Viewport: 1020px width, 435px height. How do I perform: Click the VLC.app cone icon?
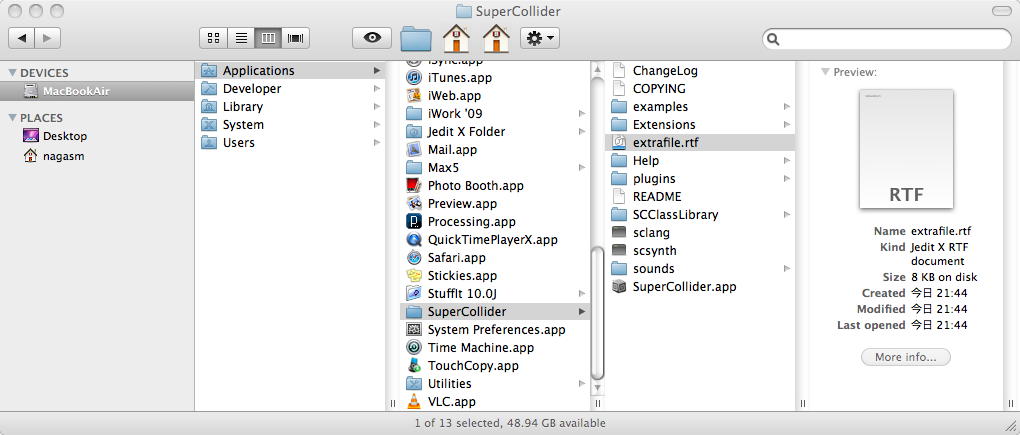point(414,402)
